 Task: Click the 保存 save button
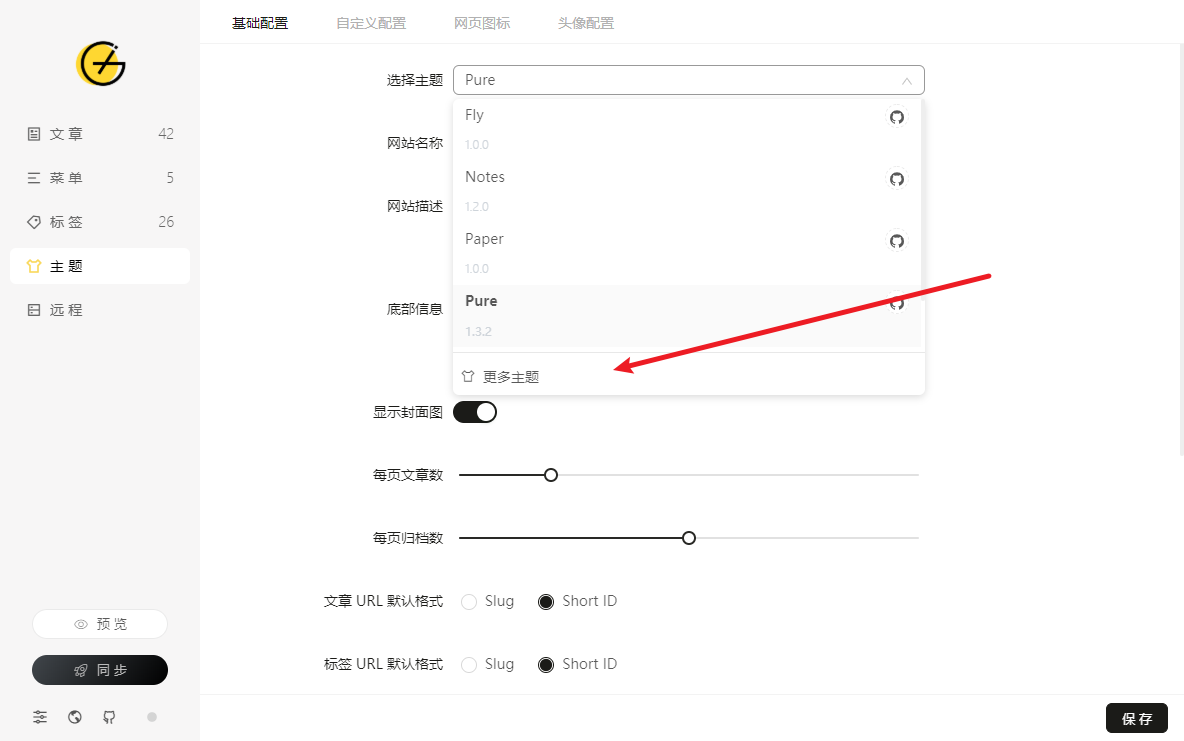(x=1137, y=718)
